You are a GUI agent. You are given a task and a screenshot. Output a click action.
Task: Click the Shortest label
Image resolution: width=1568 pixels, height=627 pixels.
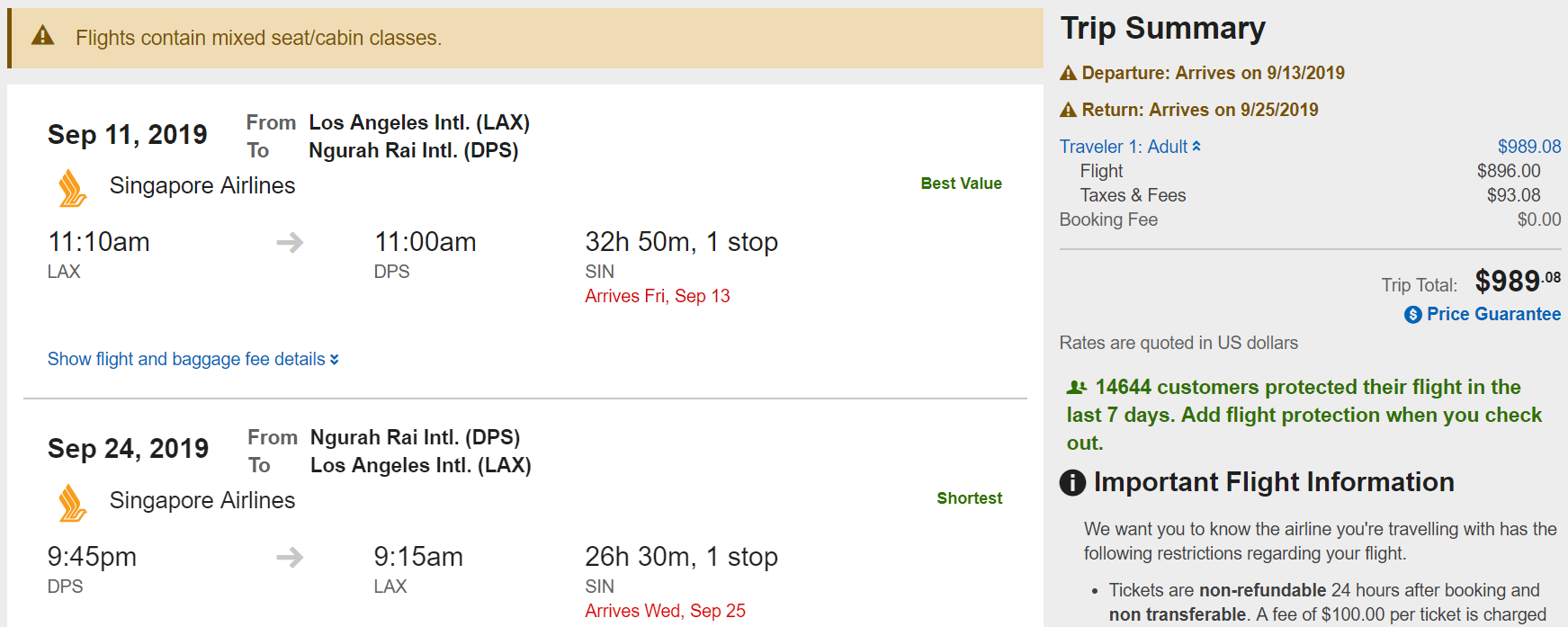click(969, 498)
